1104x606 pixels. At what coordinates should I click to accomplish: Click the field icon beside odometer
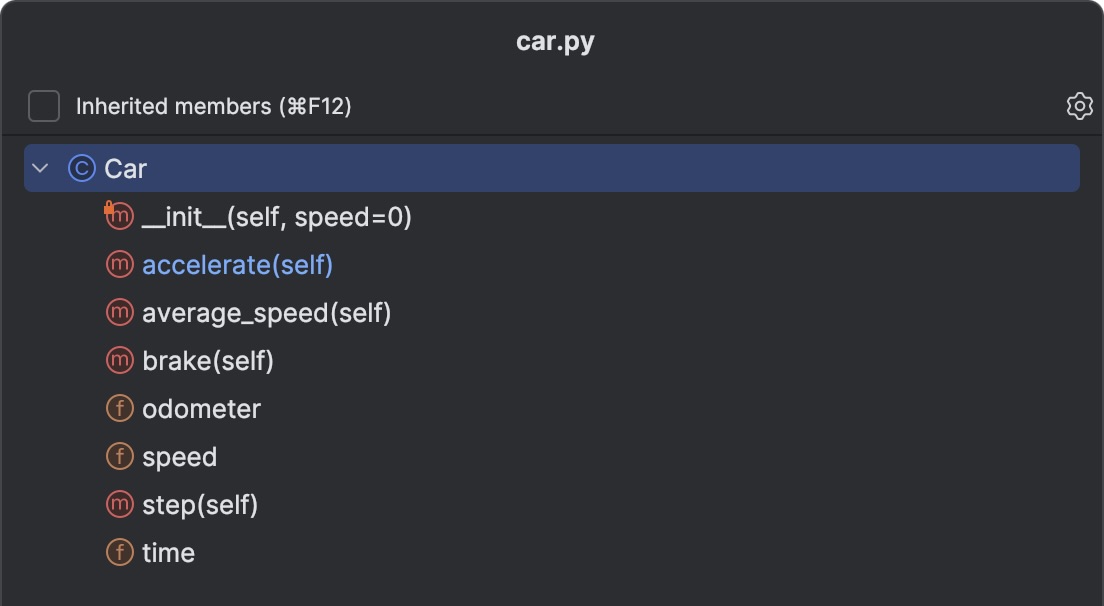pyautogui.click(x=119, y=408)
